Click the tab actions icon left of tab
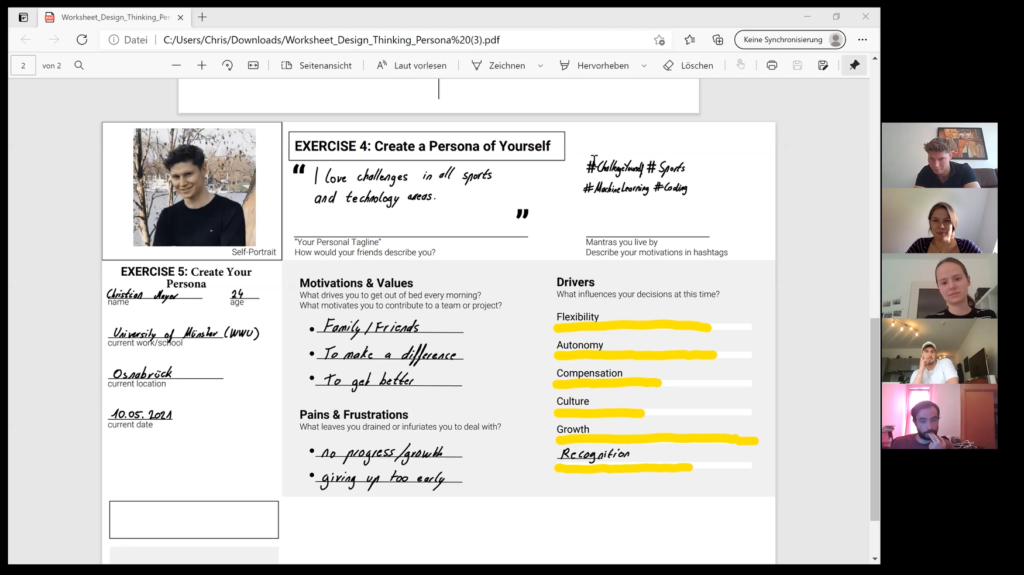The height and width of the screenshot is (575, 1024). 23,18
